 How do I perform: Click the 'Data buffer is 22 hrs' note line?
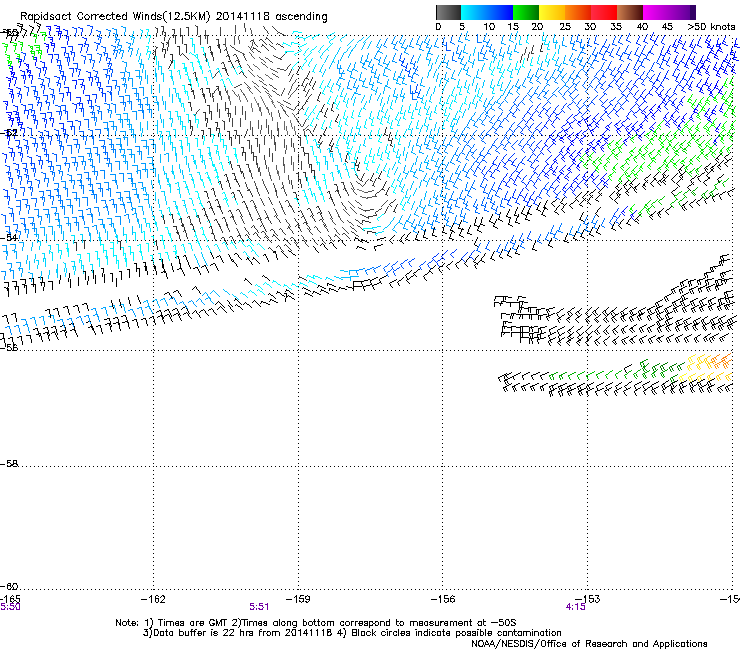pyautogui.click(x=352, y=633)
